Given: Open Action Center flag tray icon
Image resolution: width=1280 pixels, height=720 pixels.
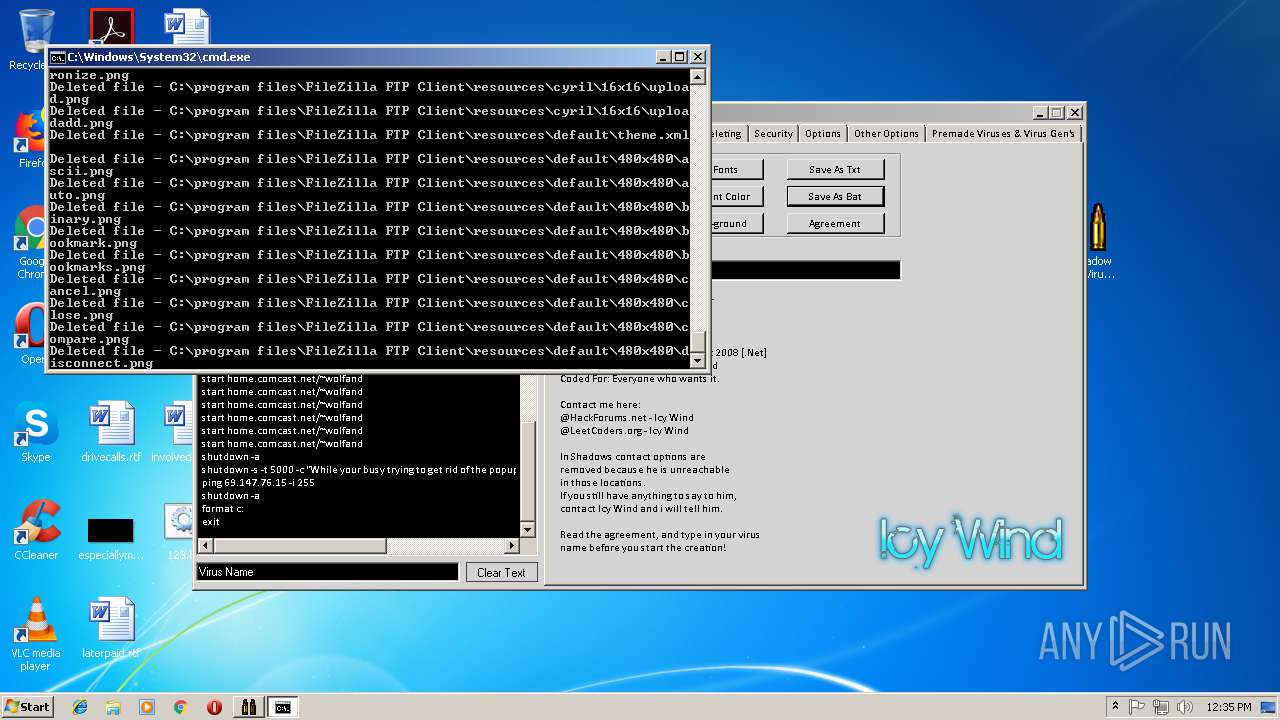Looking at the screenshot, I should coord(1137,707).
